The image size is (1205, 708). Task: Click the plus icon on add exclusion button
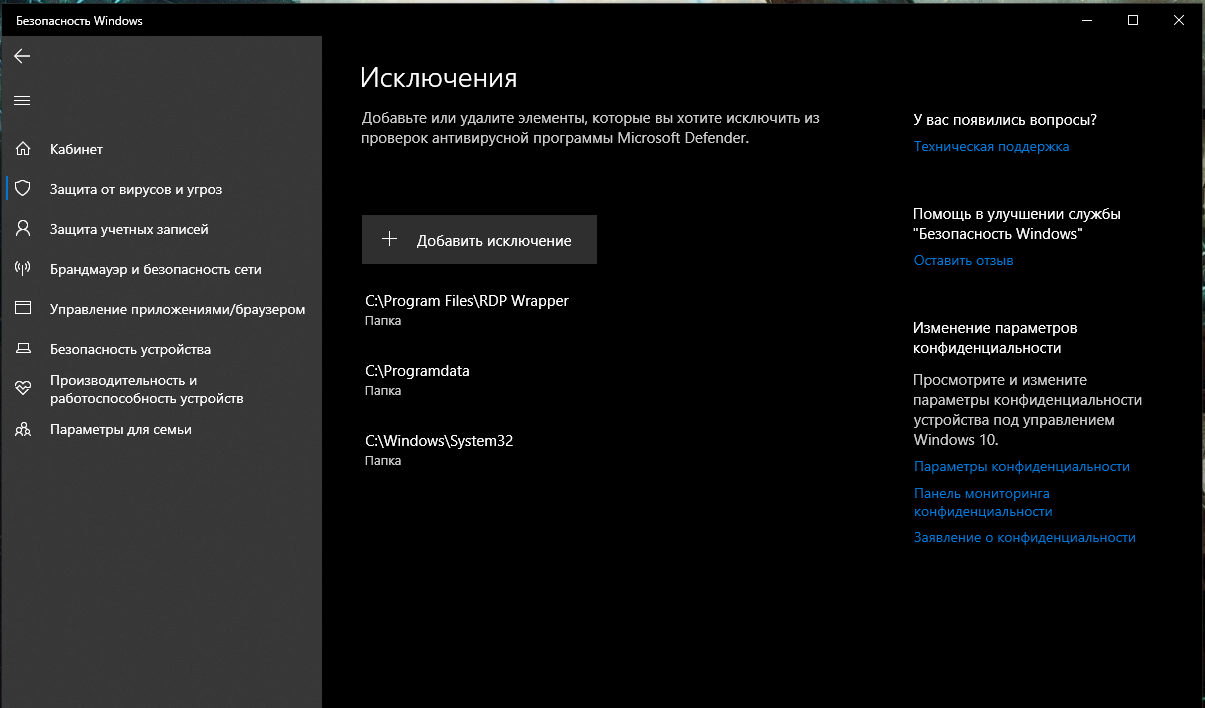[390, 239]
